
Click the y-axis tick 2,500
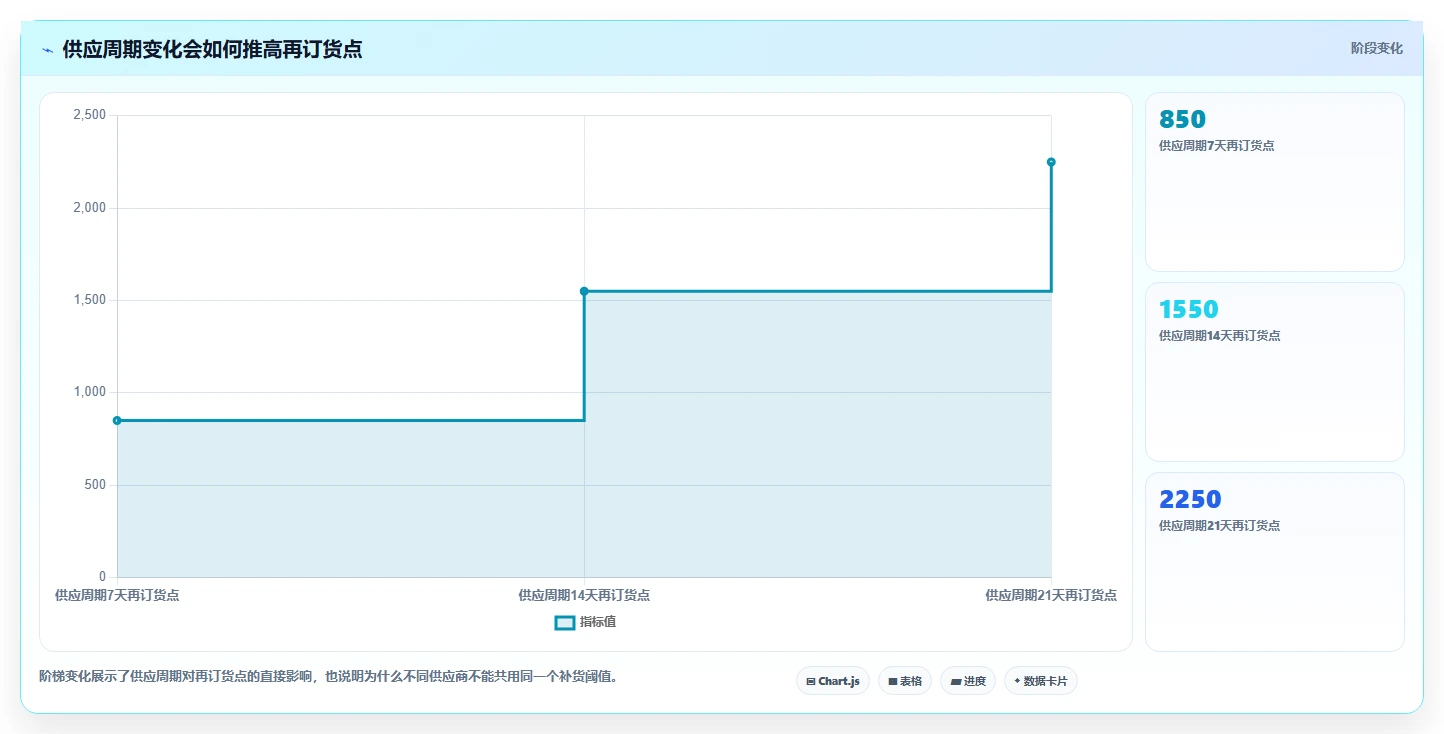point(90,115)
